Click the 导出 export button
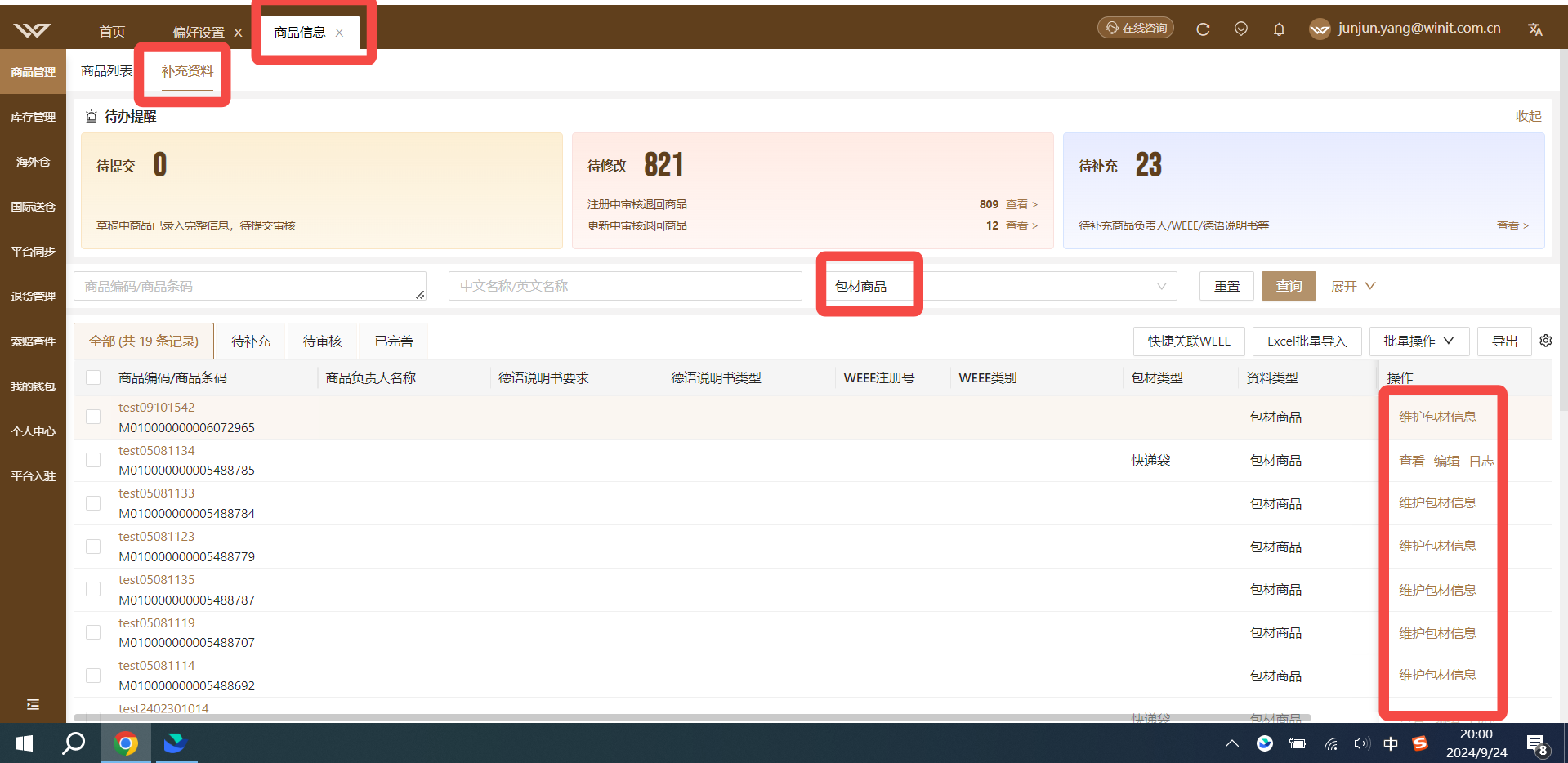 pos(1505,341)
